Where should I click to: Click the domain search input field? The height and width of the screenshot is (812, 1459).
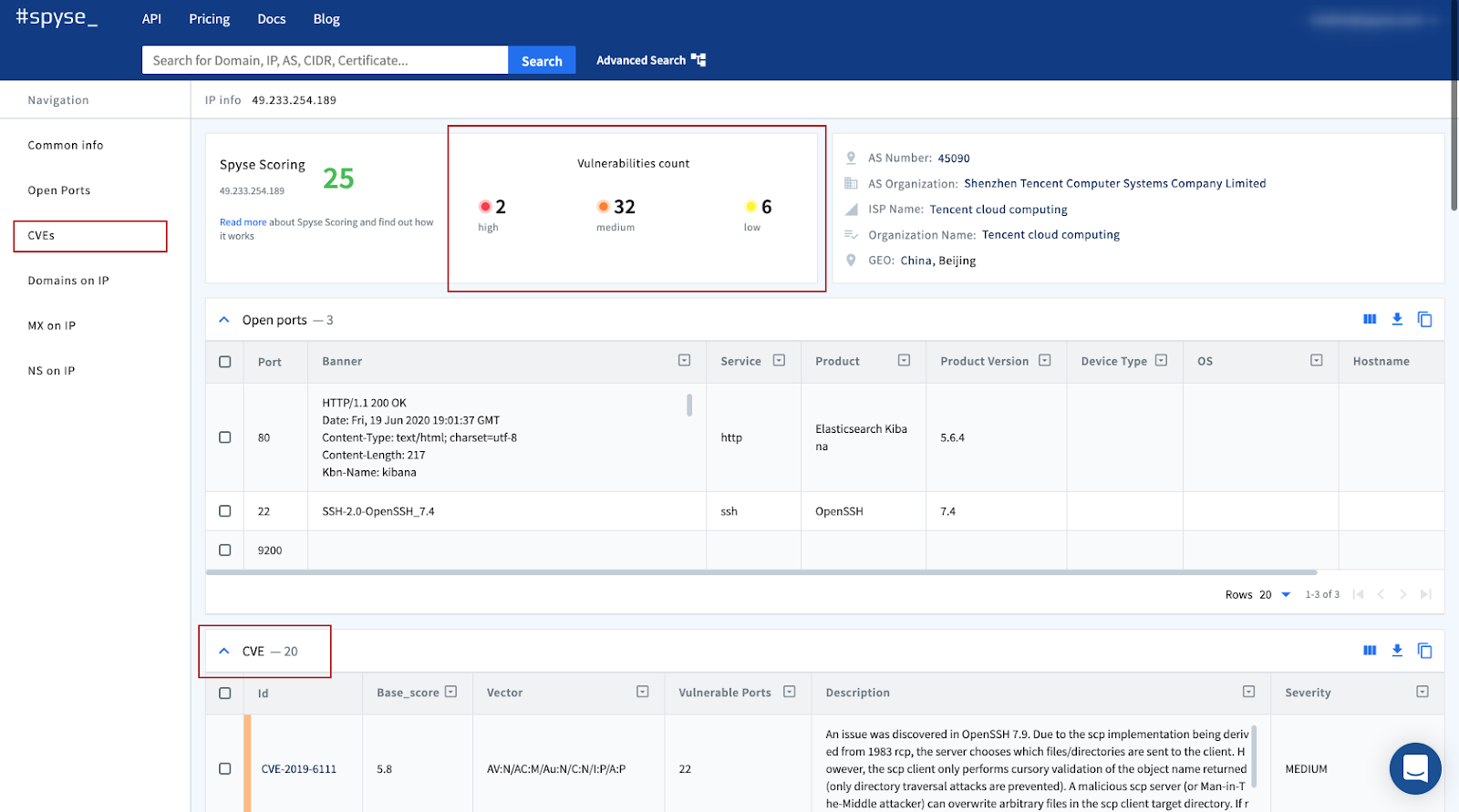[x=325, y=60]
